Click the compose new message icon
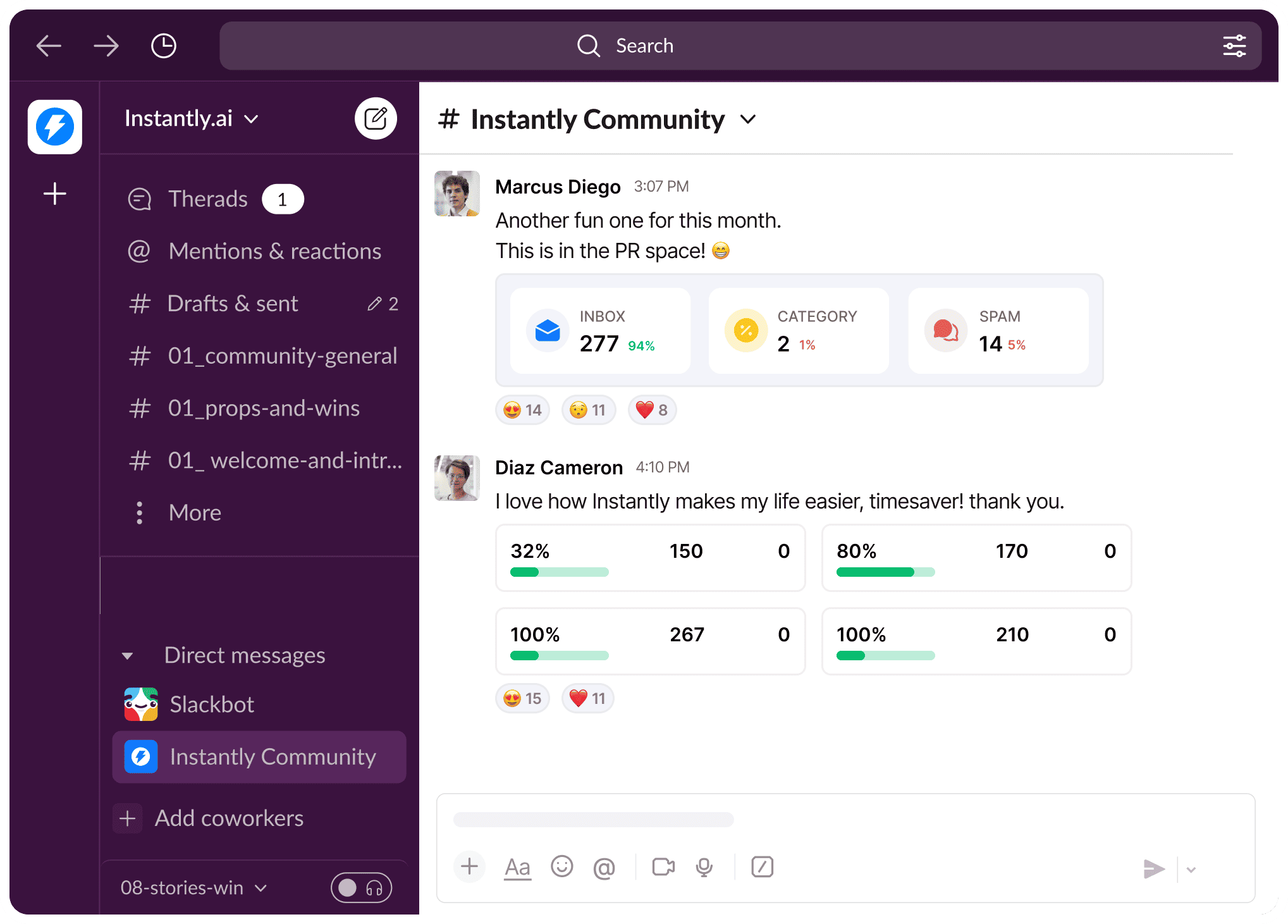The width and height of the screenshot is (1288, 924). click(376, 118)
